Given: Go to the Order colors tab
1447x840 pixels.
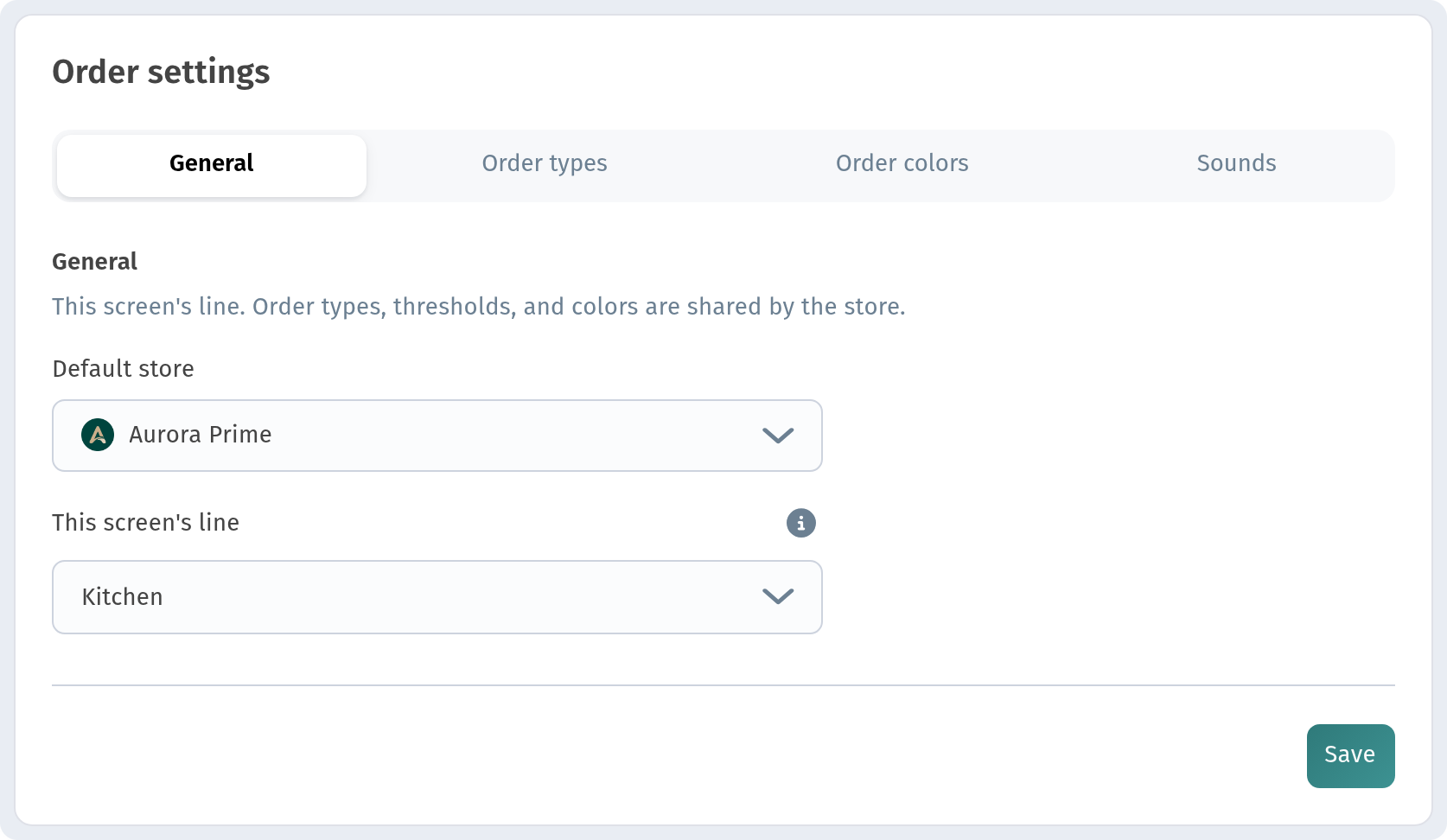Looking at the screenshot, I should [x=902, y=165].
